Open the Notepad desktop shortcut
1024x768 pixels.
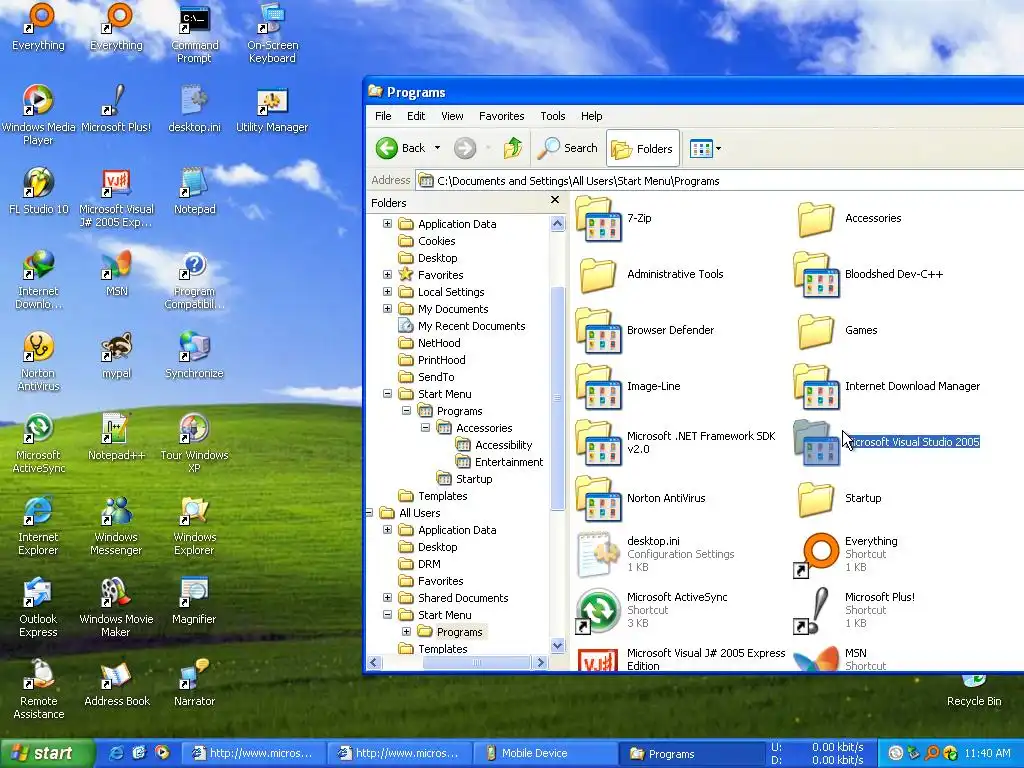pos(195,191)
